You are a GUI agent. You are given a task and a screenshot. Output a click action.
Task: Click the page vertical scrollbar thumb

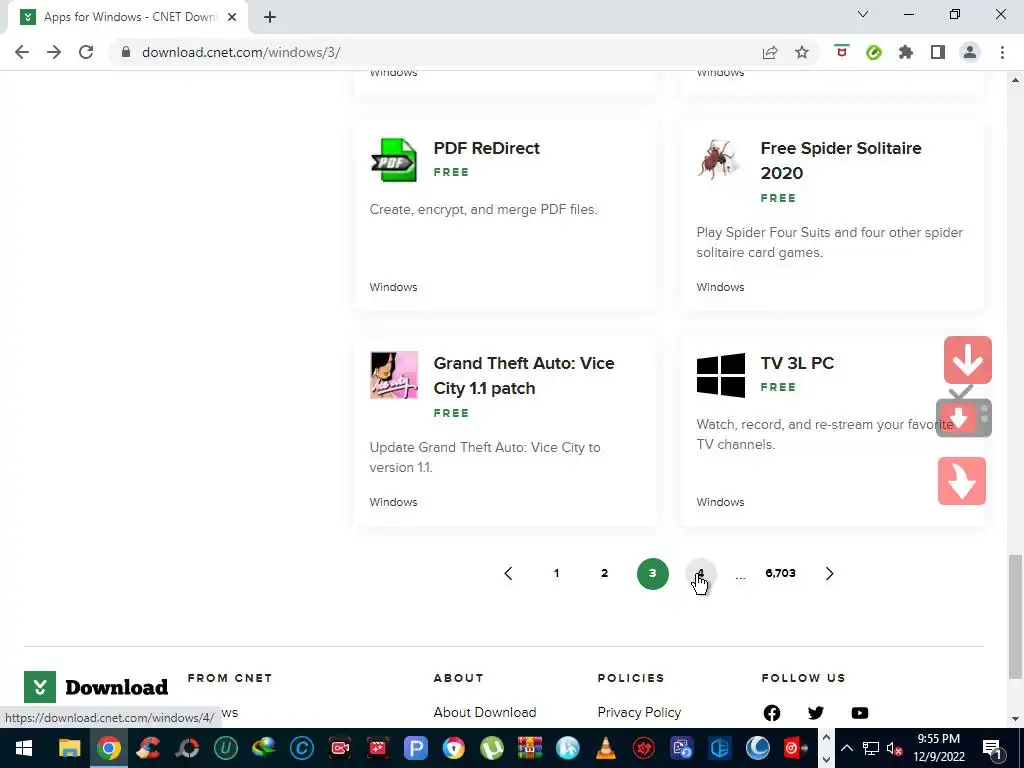click(1015, 616)
